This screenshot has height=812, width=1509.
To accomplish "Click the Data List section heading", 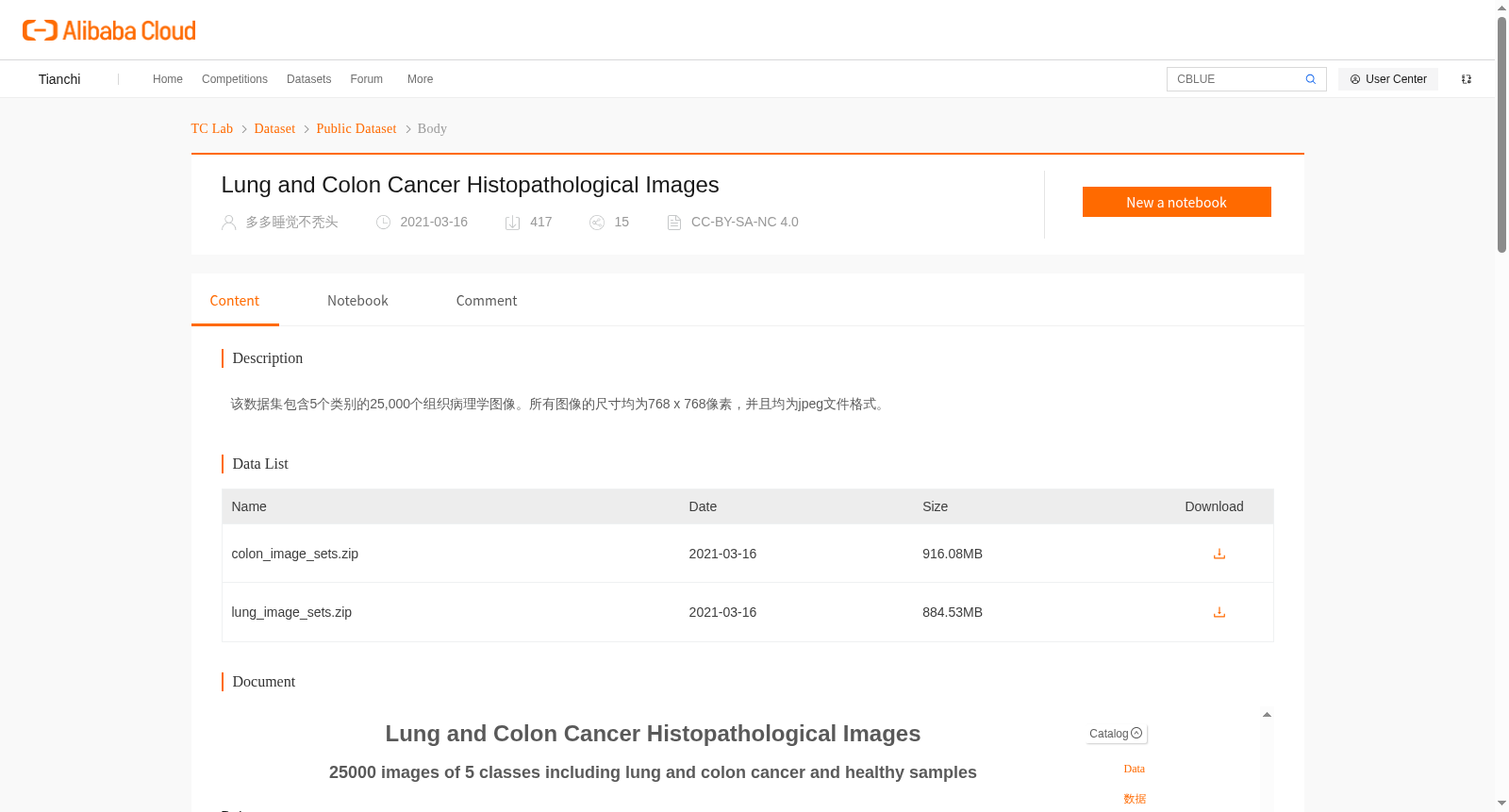I will coord(260,464).
